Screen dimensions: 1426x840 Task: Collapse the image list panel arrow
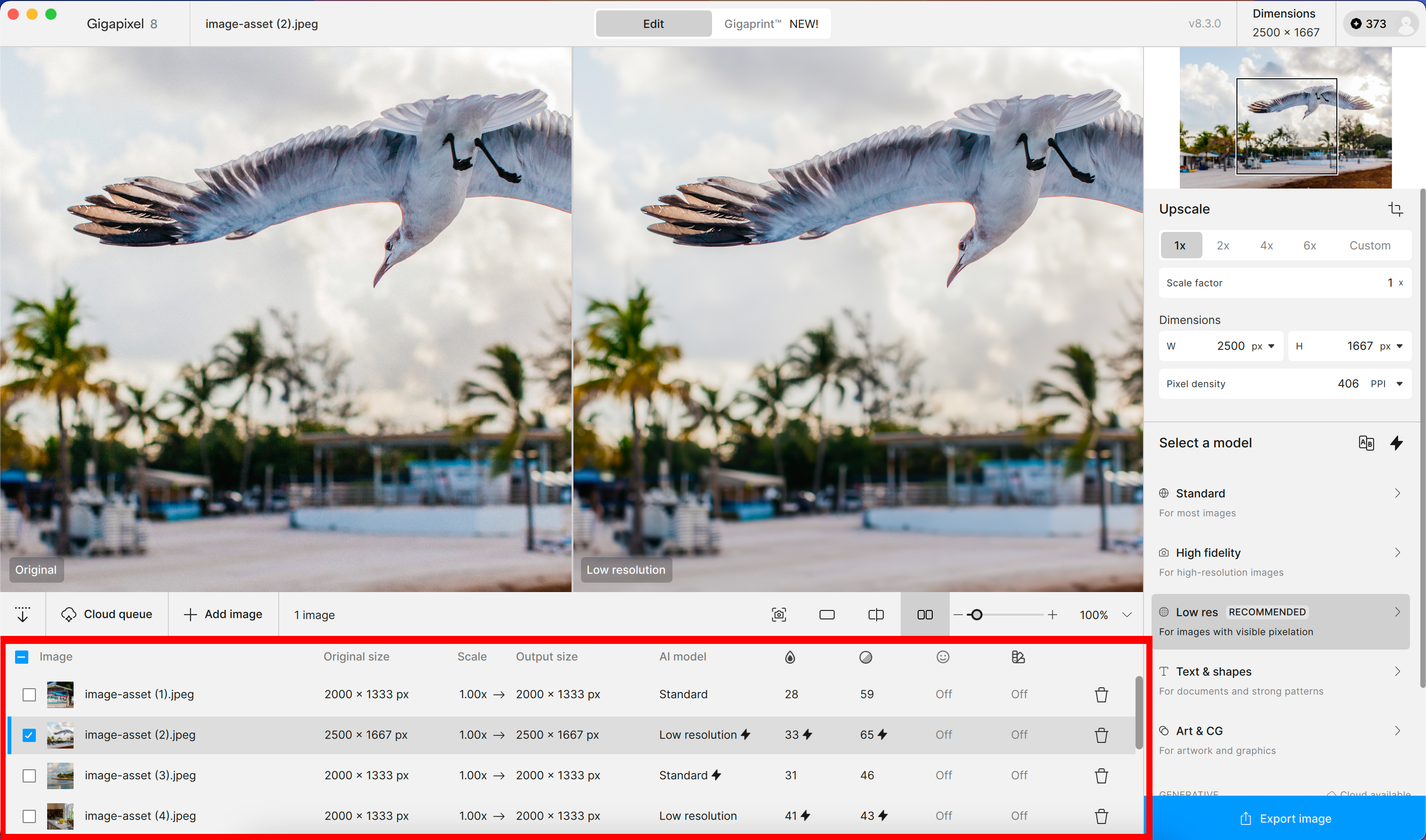click(23, 615)
